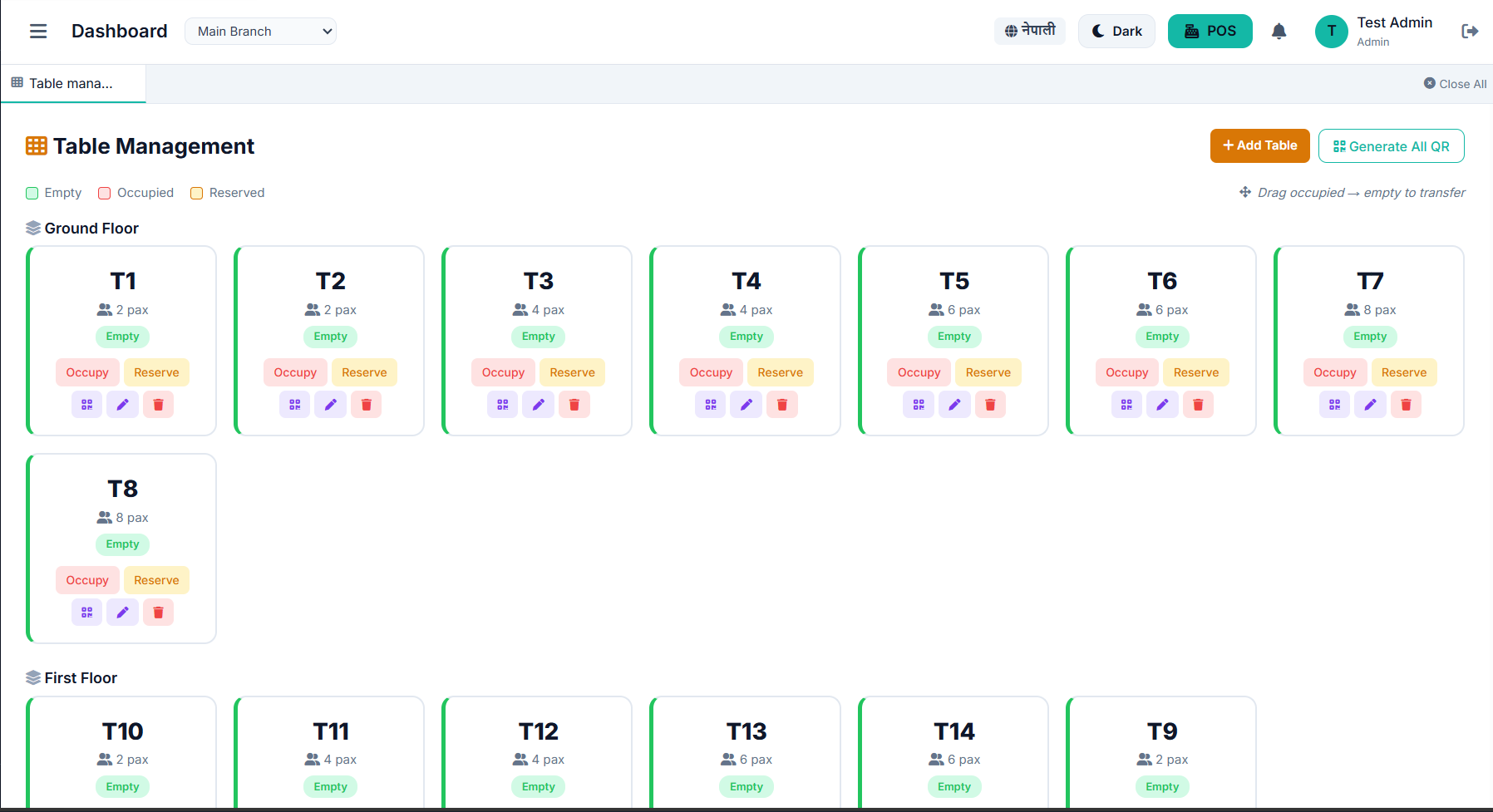
Task: Occupy table T7
Action: click(x=1334, y=372)
